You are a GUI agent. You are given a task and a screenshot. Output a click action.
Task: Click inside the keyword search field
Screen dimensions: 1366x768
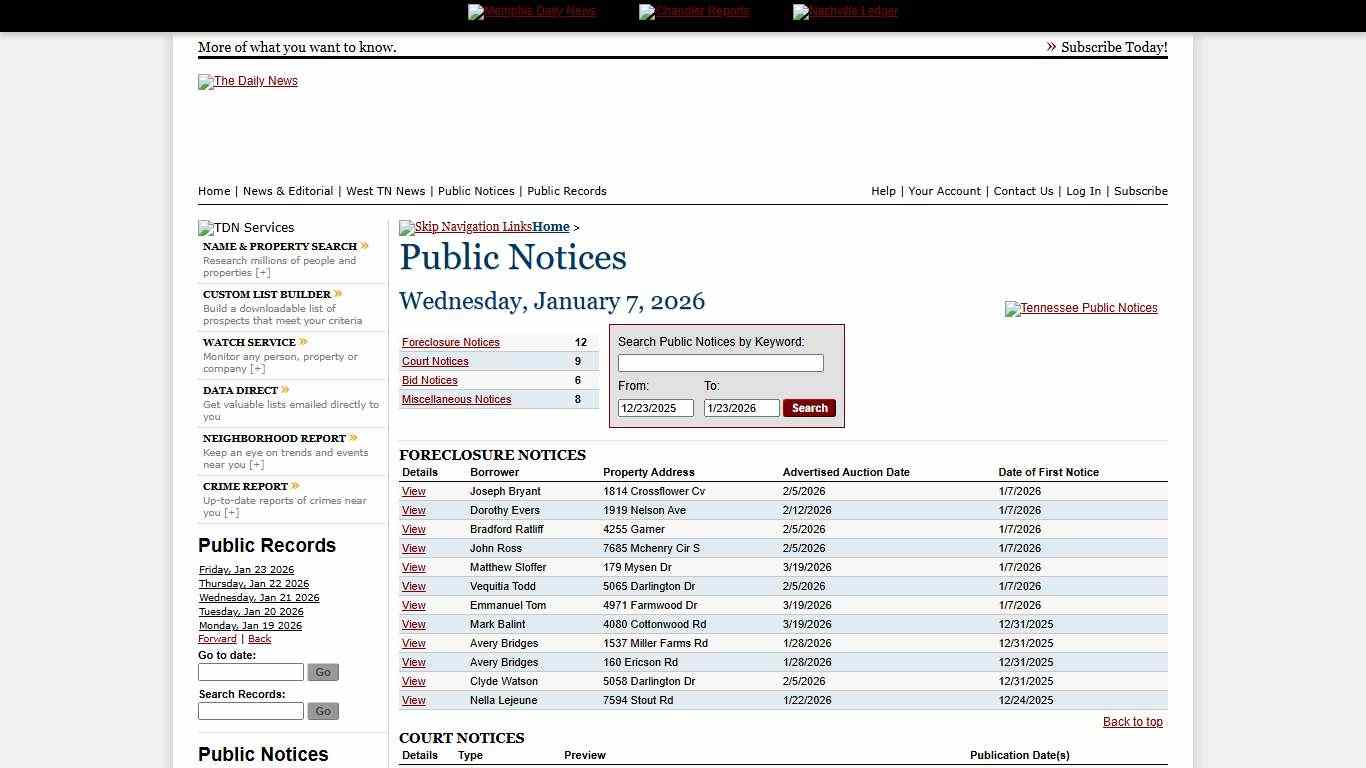coord(720,362)
